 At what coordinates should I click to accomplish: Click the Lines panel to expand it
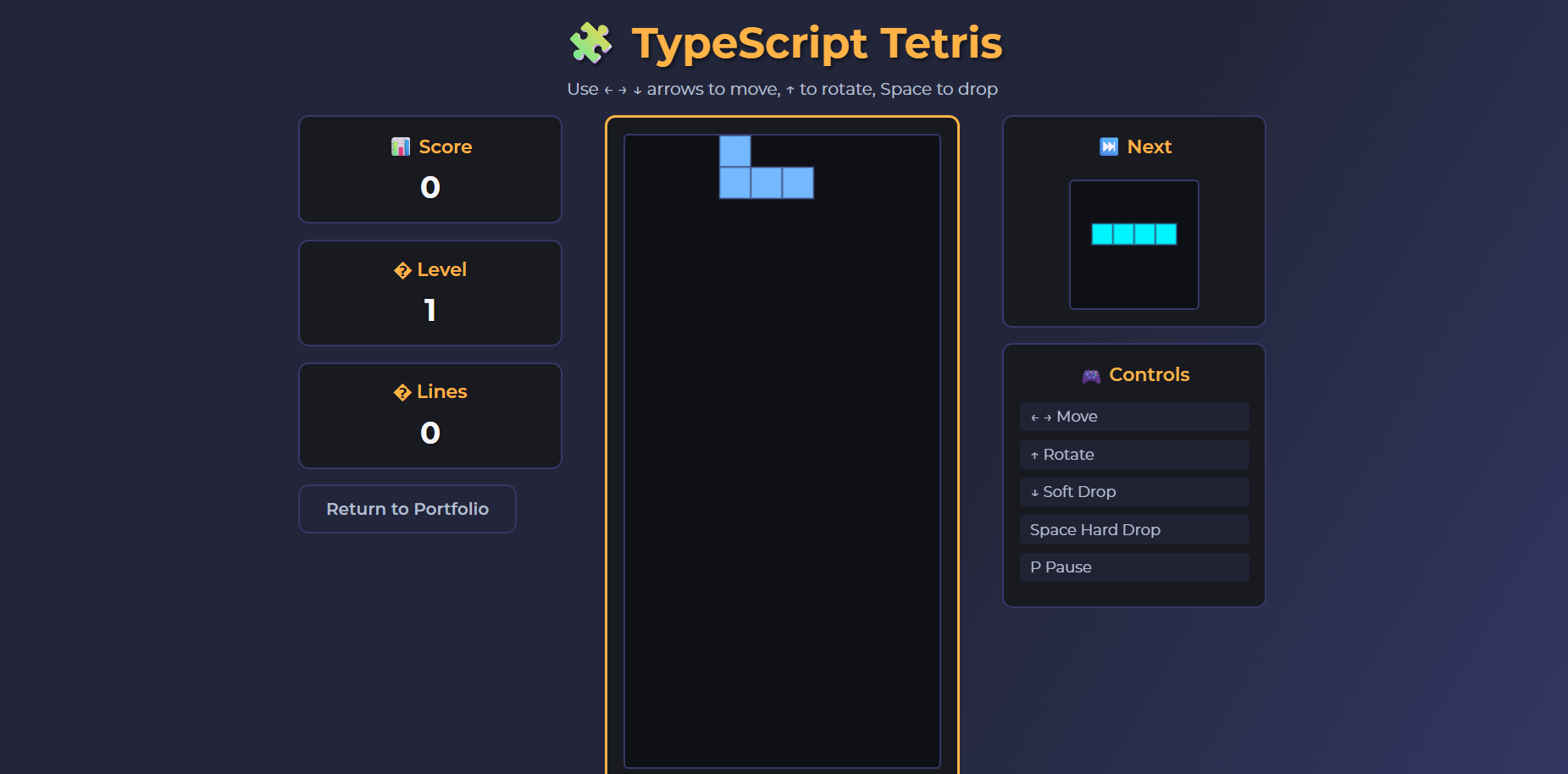tap(429, 415)
